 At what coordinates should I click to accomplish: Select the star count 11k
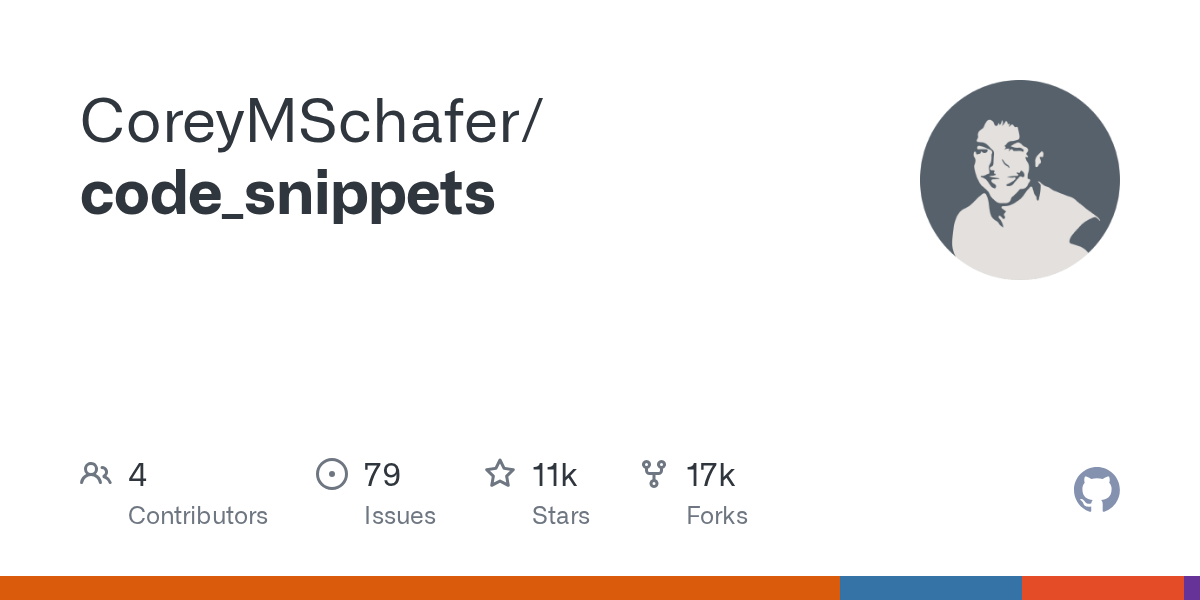point(554,475)
